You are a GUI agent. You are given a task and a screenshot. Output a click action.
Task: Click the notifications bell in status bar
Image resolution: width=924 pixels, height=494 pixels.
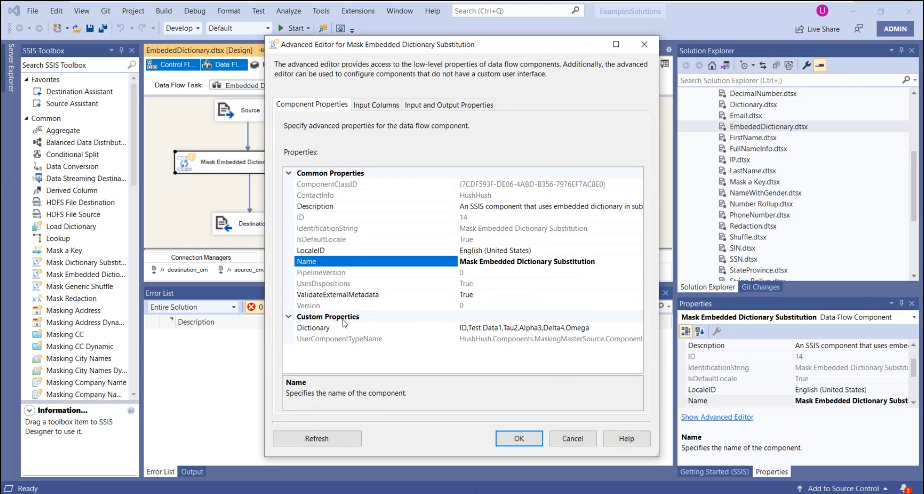point(905,488)
